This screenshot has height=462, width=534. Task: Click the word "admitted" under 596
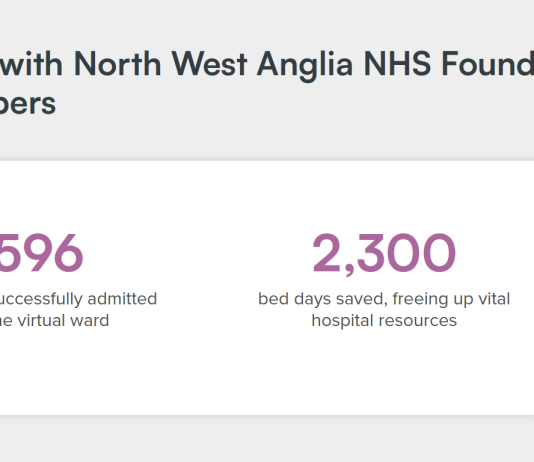(122, 299)
